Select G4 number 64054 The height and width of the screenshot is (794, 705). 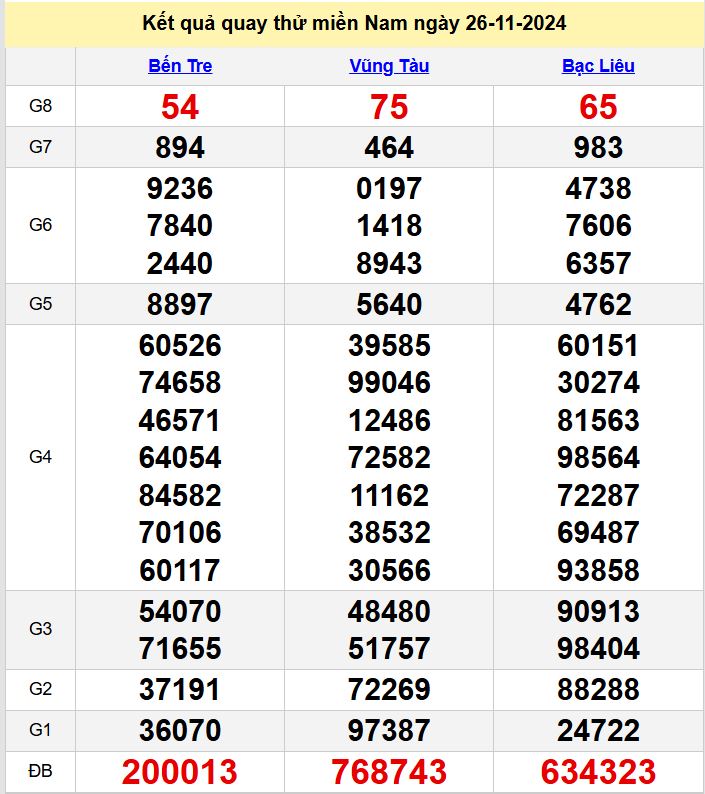[180, 457]
